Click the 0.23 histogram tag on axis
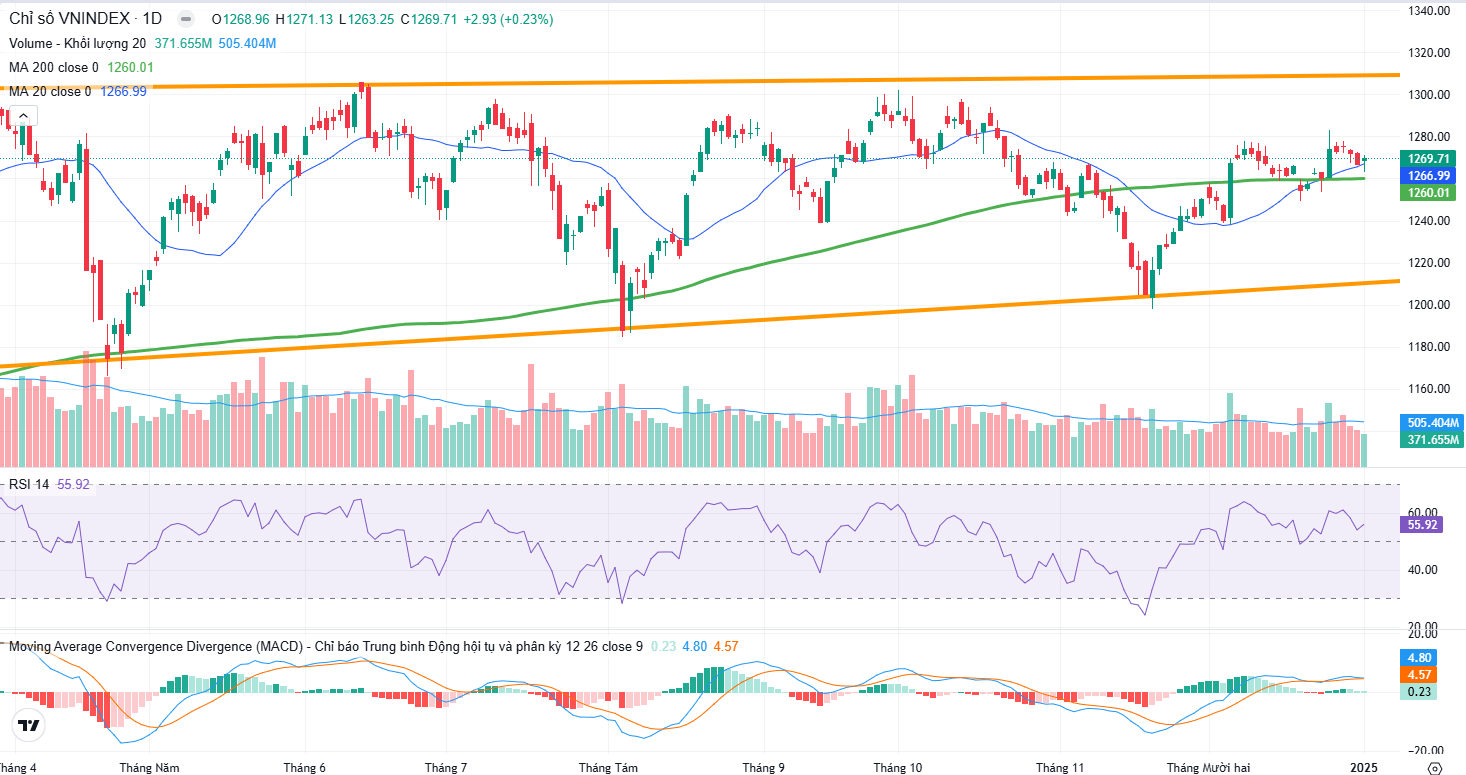1466x775 pixels. coord(1419,692)
